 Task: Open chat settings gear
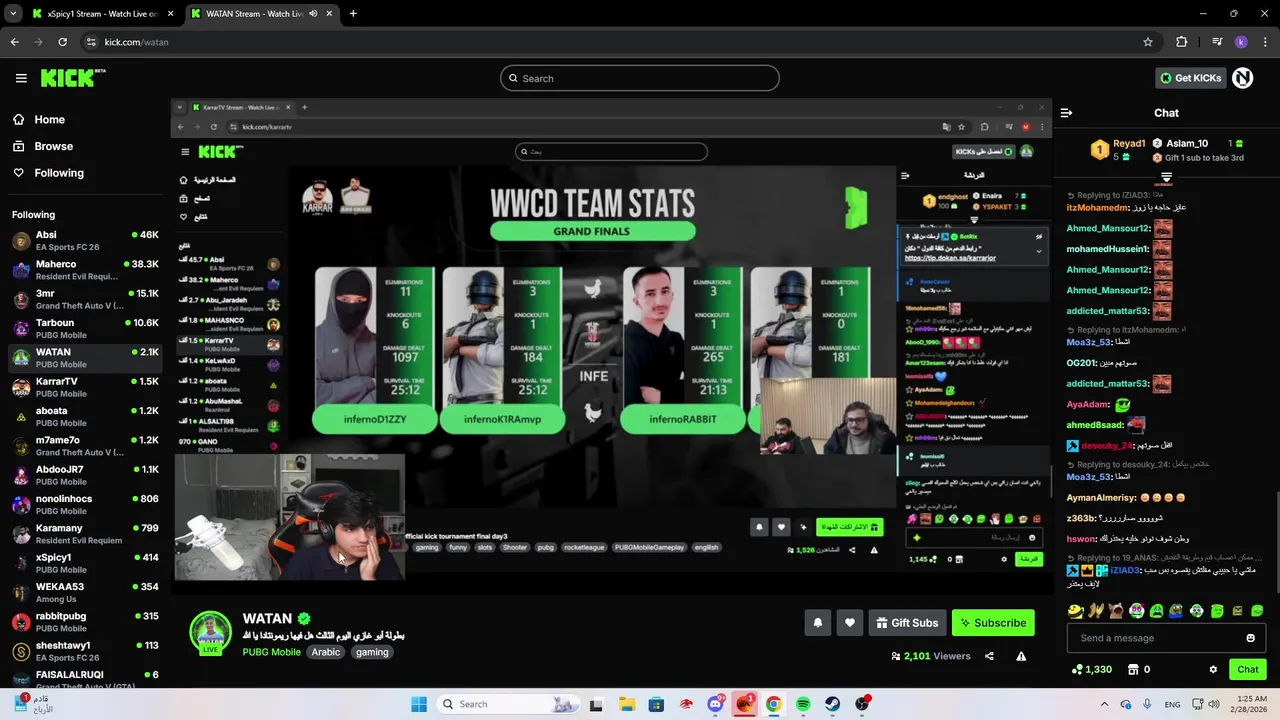(x=1213, y=669)
